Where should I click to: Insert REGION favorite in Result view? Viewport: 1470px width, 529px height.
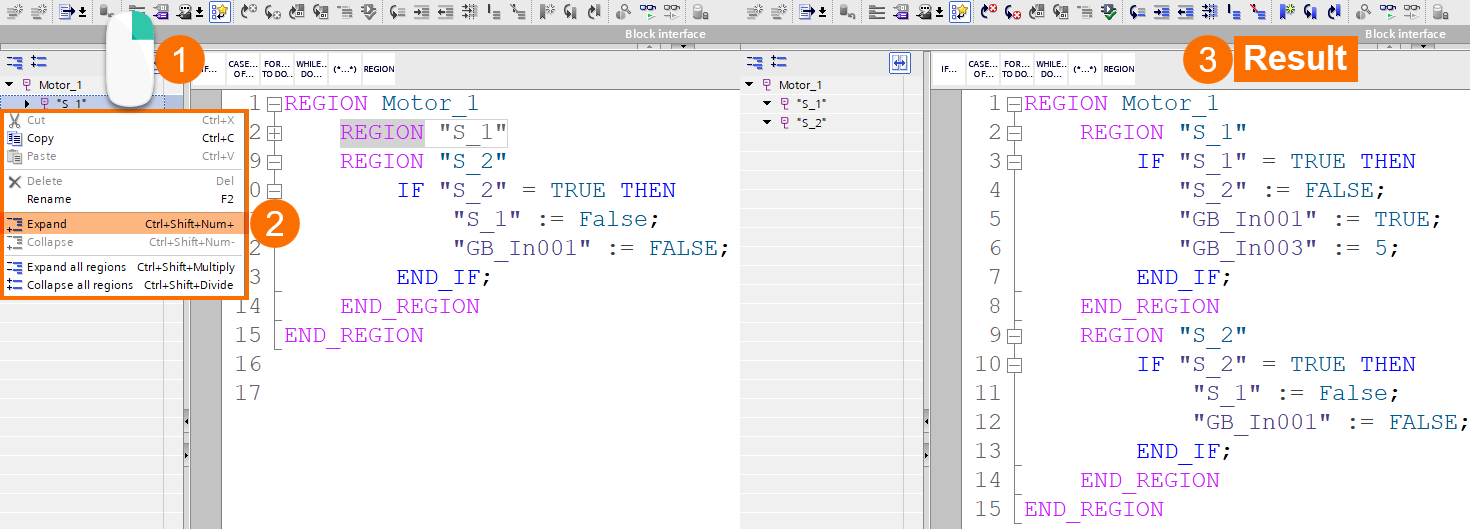tap(1118, 69)
